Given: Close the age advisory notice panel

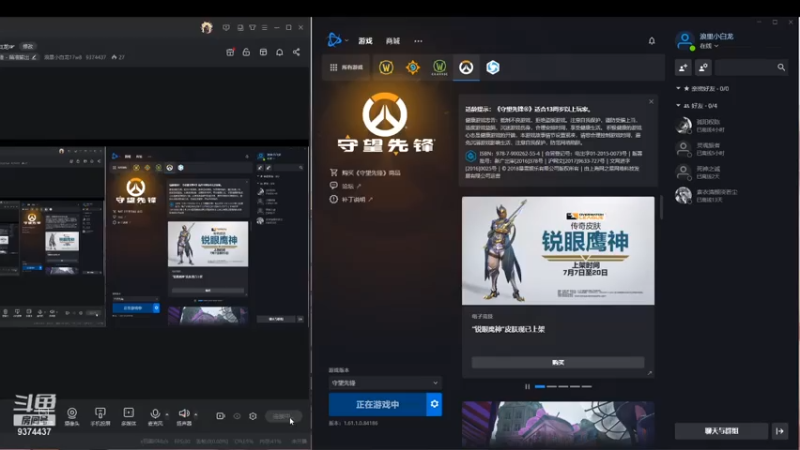Looking at the screenshot, I should point(651,102).
